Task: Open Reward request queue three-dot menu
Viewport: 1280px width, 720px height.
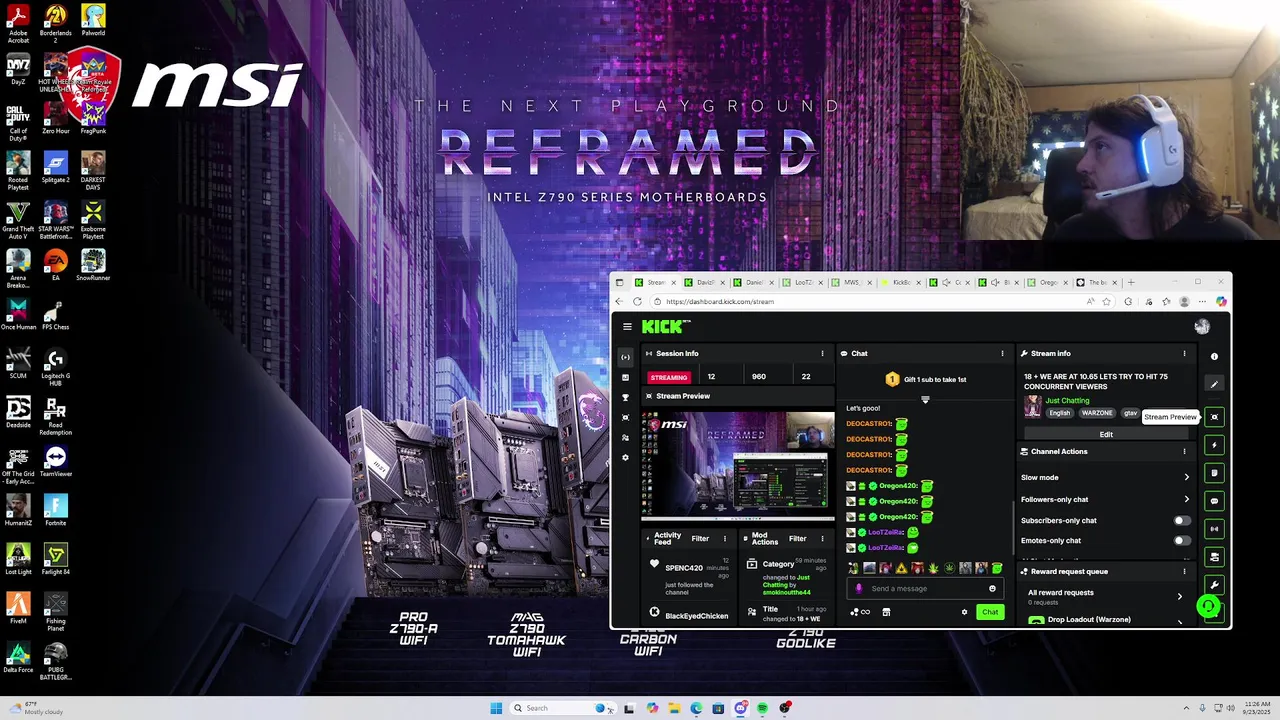Action: (1184, 571)
